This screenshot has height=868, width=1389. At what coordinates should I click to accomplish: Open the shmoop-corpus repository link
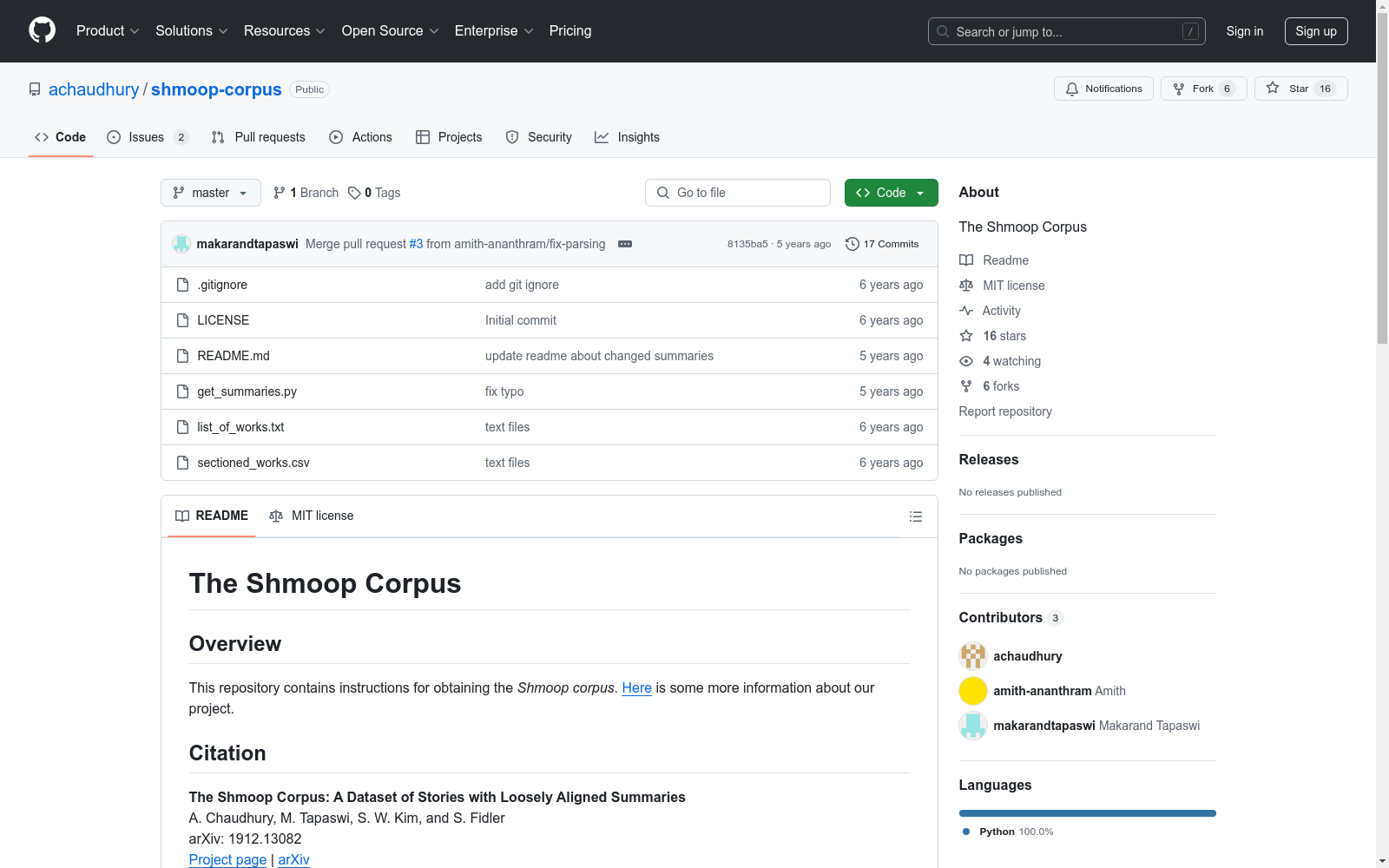coord(216,89)
